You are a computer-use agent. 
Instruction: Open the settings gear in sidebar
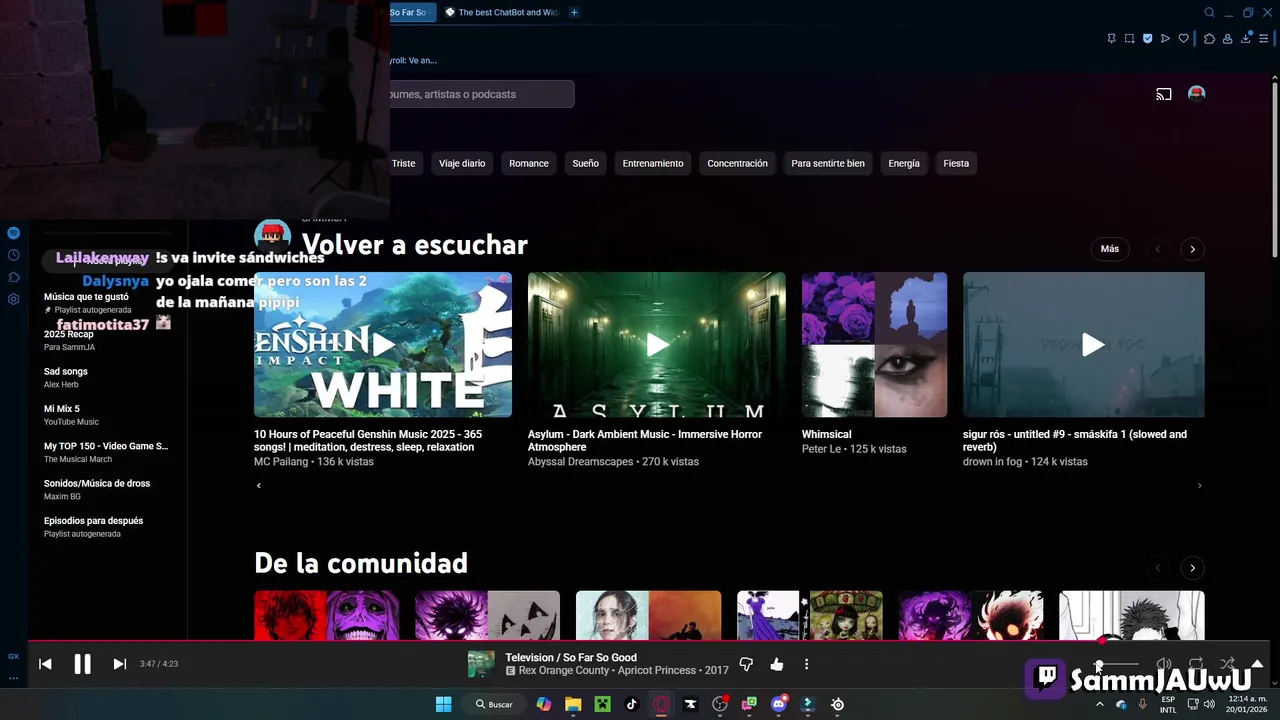13,299
